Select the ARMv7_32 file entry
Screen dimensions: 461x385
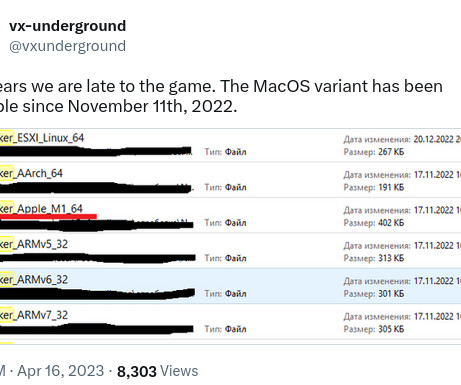(230, 322)
